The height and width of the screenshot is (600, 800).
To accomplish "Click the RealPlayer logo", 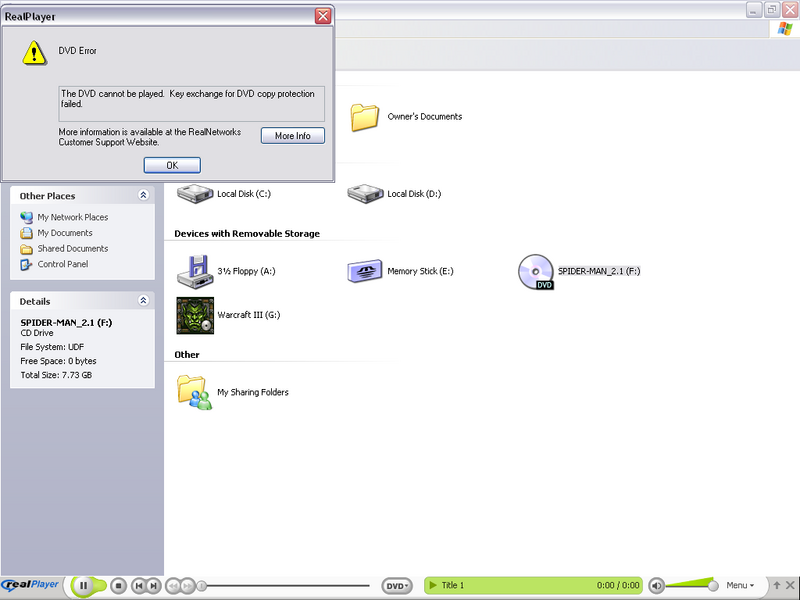I will pos(30,585).
